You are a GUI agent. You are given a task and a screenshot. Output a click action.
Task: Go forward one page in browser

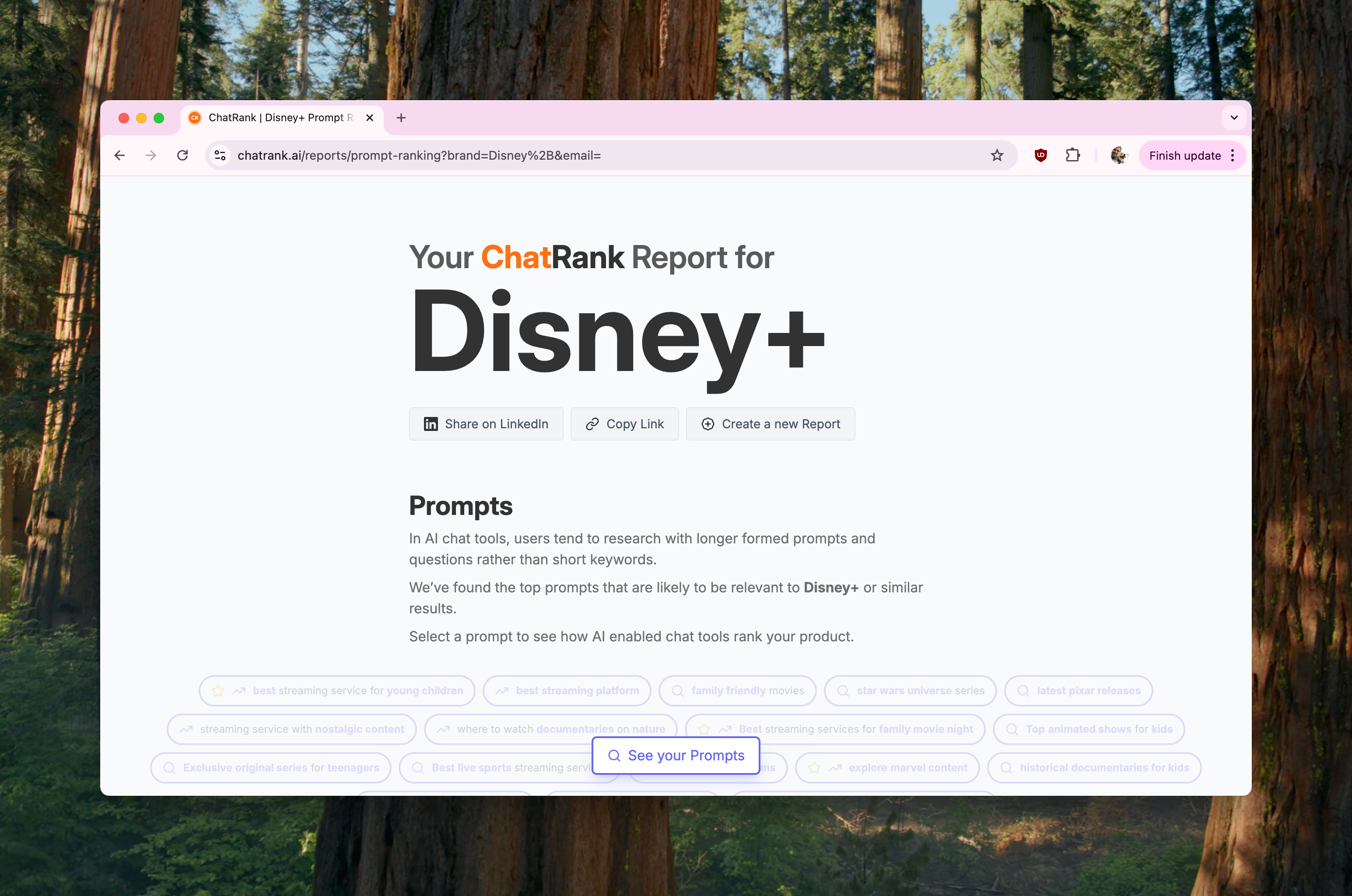click(x=151, y=155)
